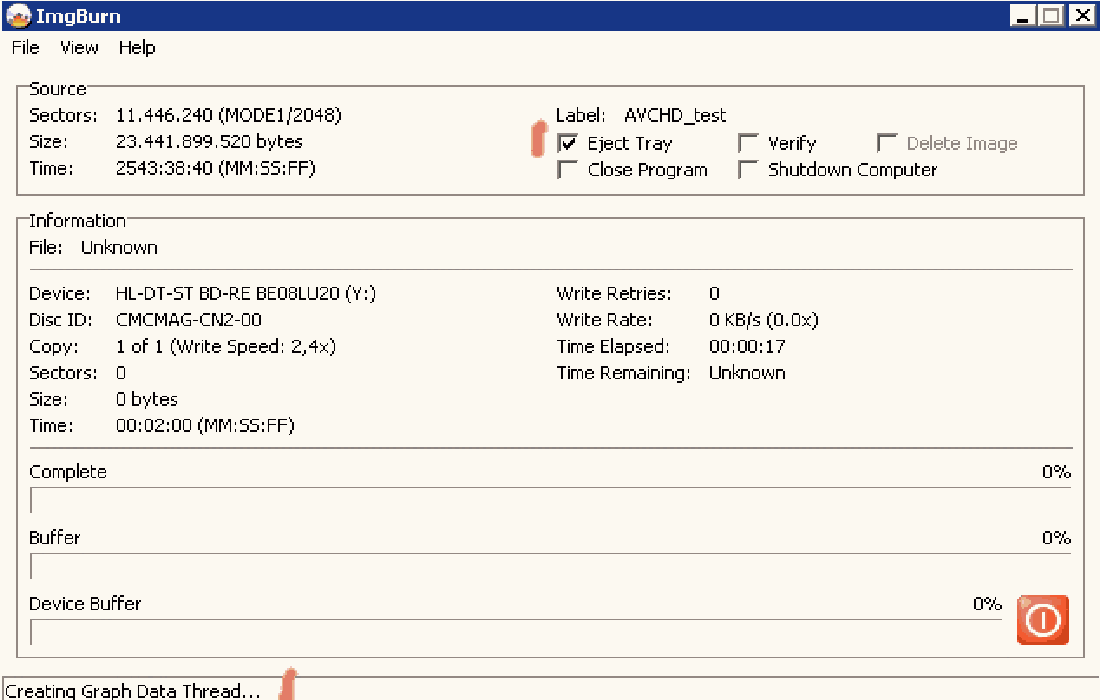
Task: Click the Buffer progress bar
Action: (x=550, y=566)
